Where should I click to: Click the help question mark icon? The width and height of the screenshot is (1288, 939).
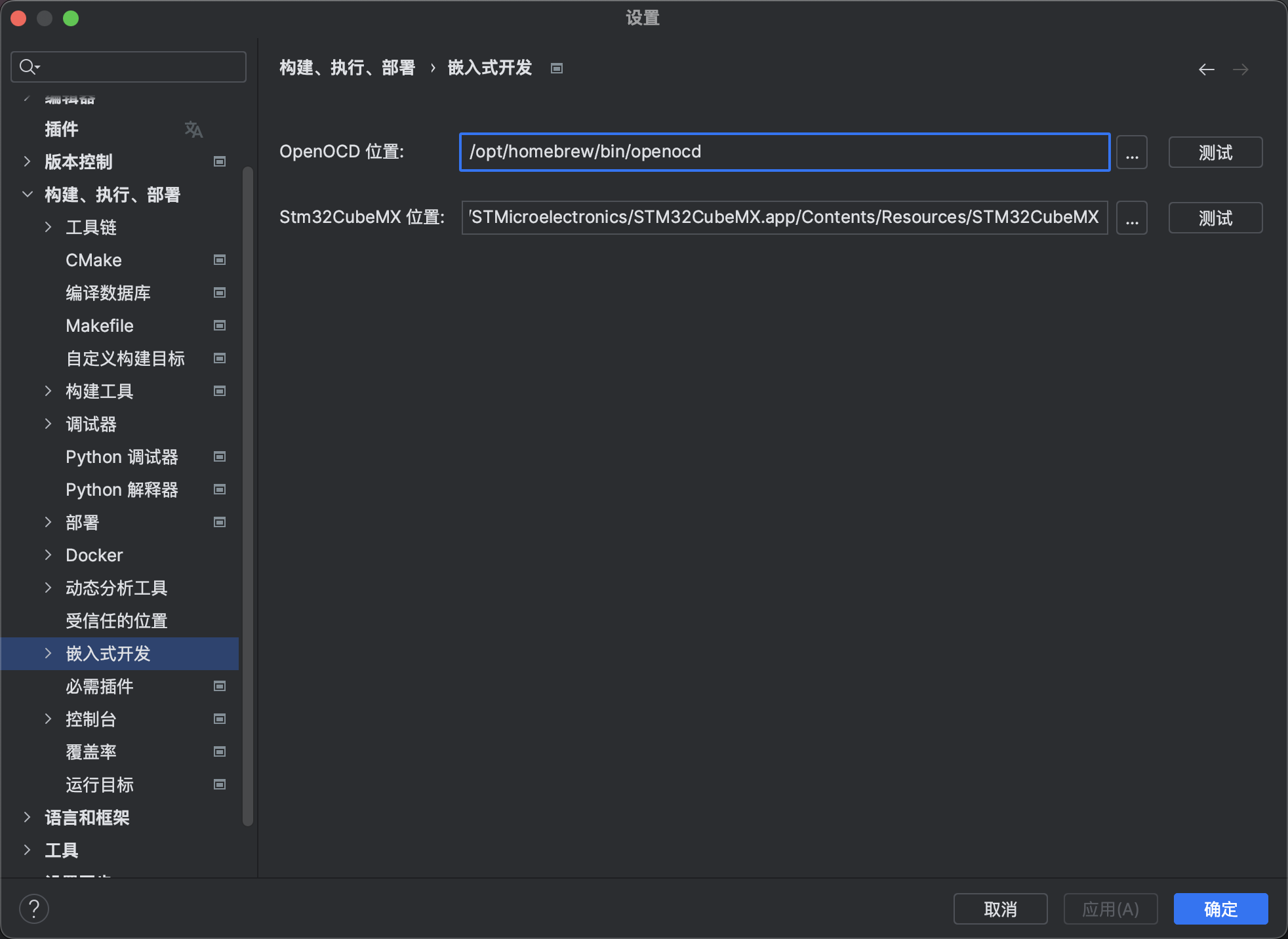click(x=34, y=909)
